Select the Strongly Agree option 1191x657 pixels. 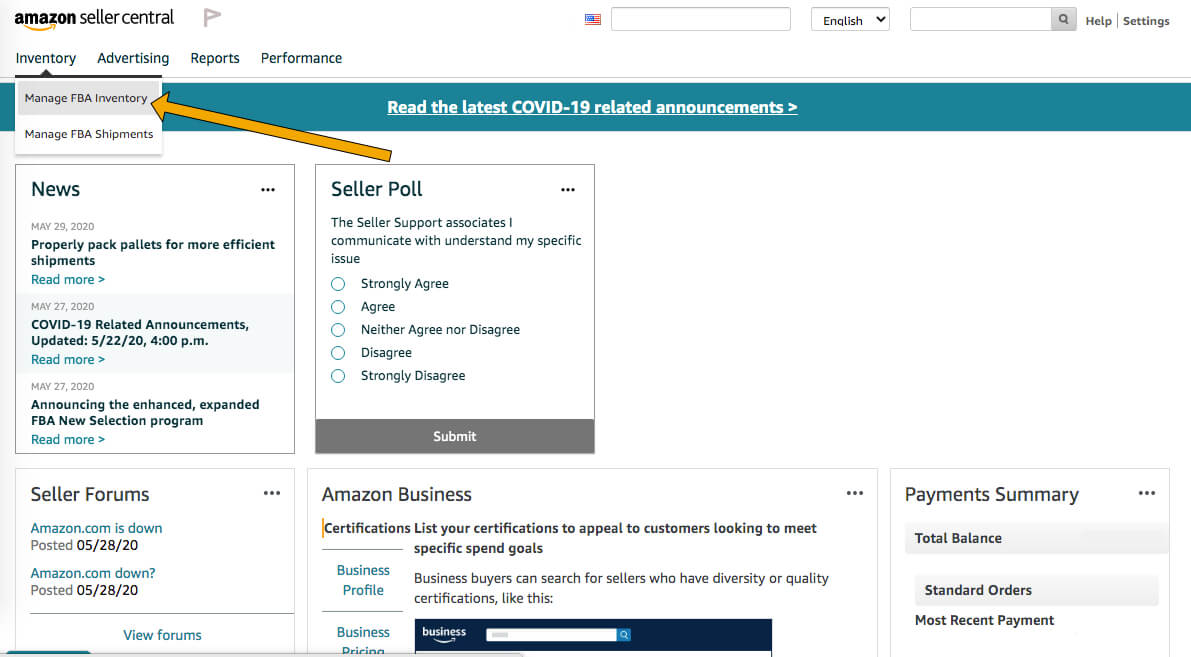(x=337, y=283)
